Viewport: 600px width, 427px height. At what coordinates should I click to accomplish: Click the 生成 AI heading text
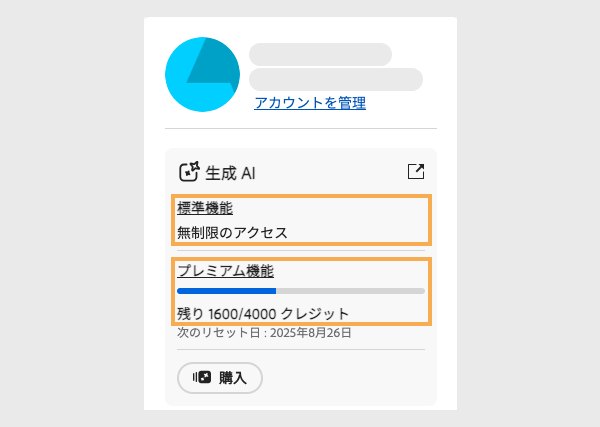point(231,173)
